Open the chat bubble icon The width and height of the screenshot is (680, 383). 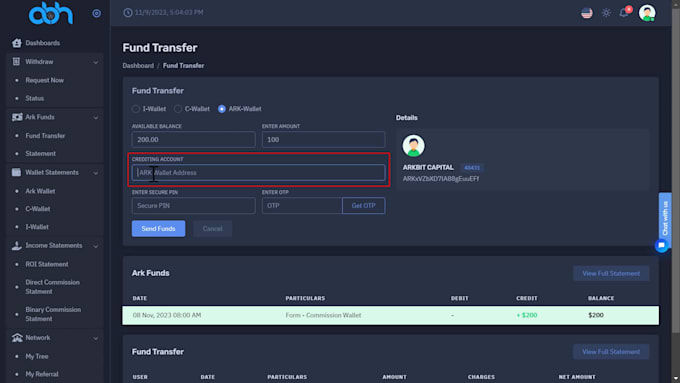pos(661,246)
